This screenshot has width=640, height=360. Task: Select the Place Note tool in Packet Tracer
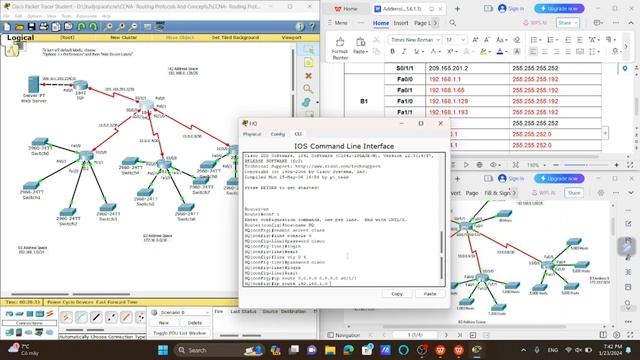pos(309,62)
